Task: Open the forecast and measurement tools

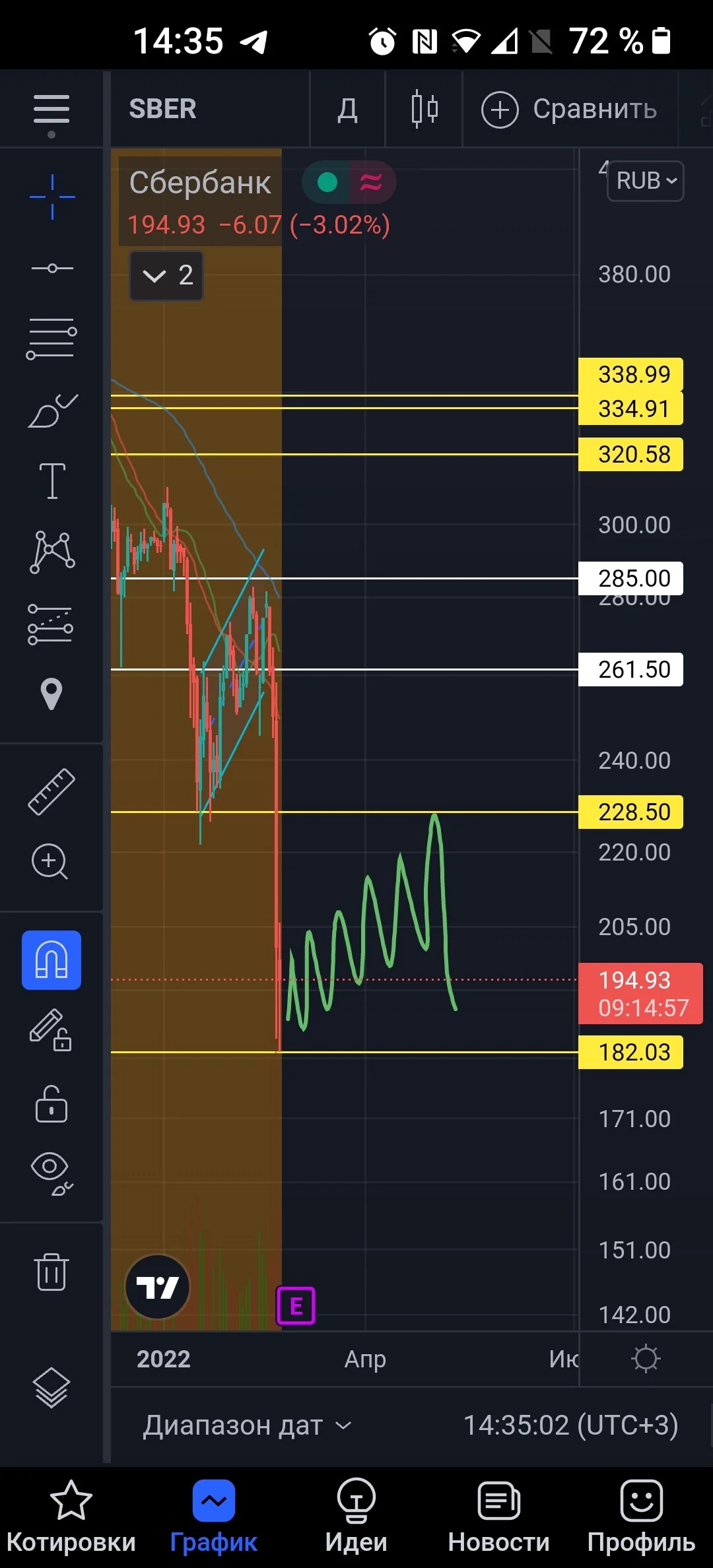Action: point(51,624)
